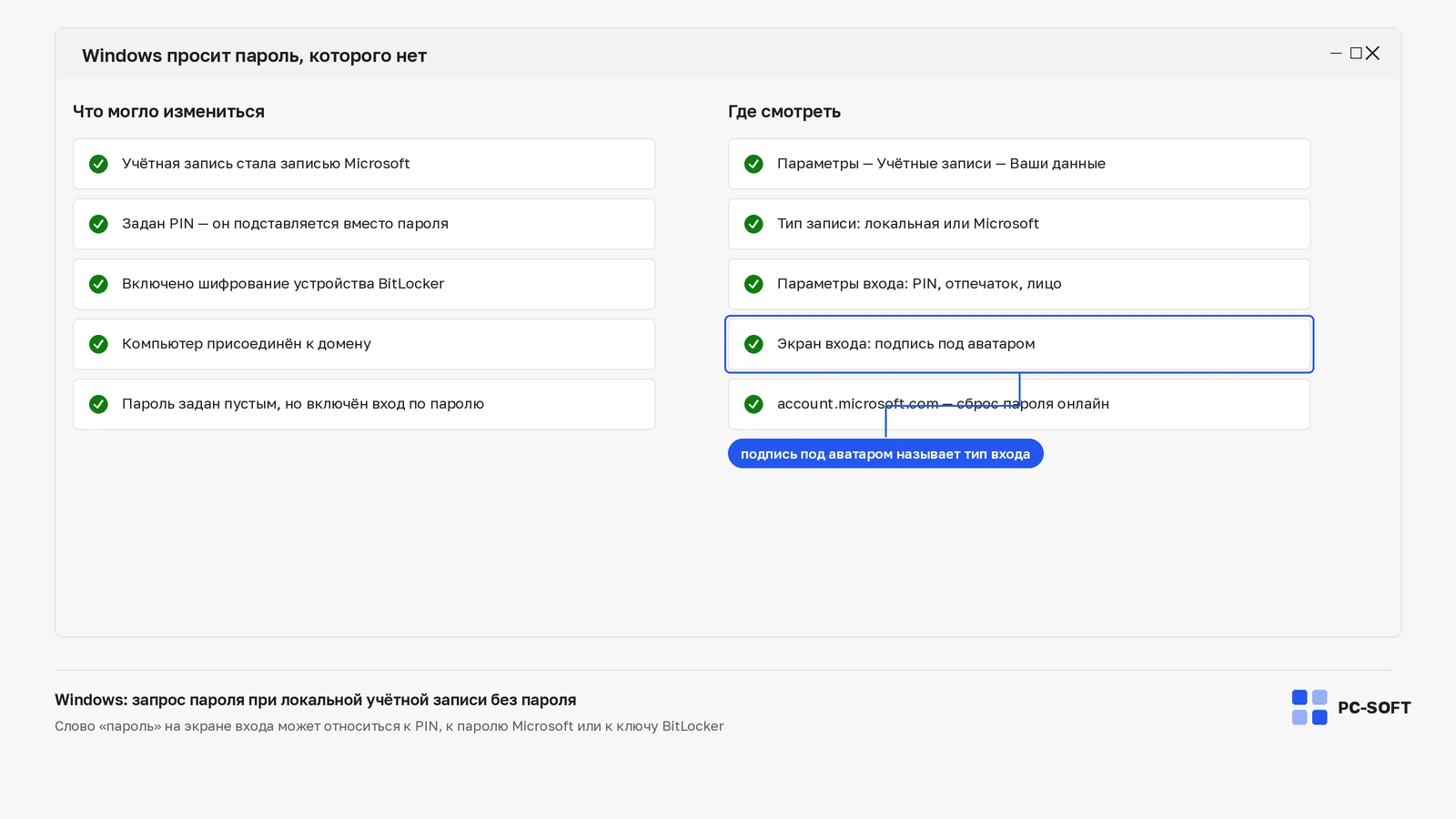Select text "Параметры — Учётные записи — Ваши данные"

(941, 164)
